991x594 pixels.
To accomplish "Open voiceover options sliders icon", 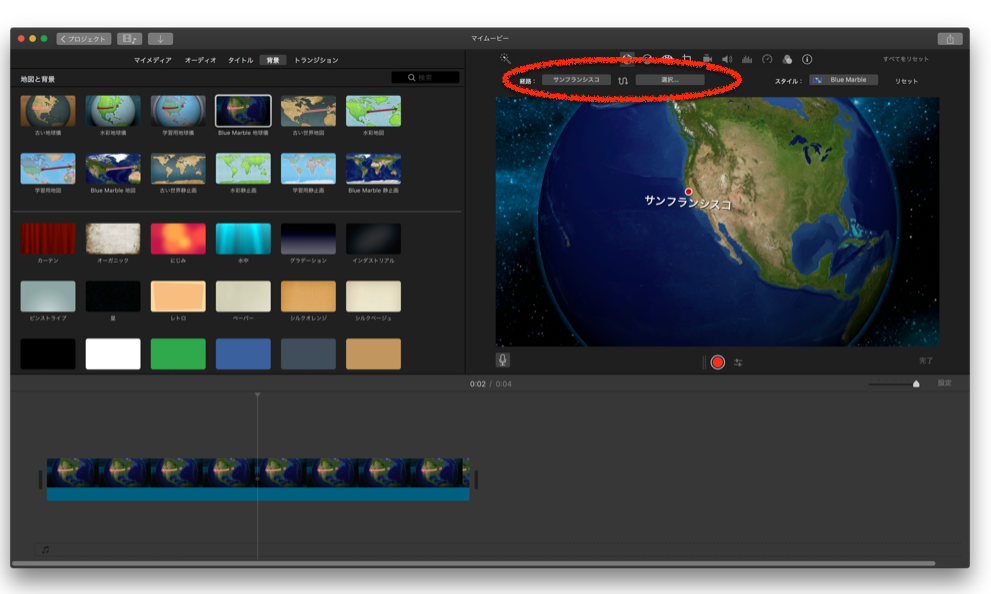I will (738, 362).
